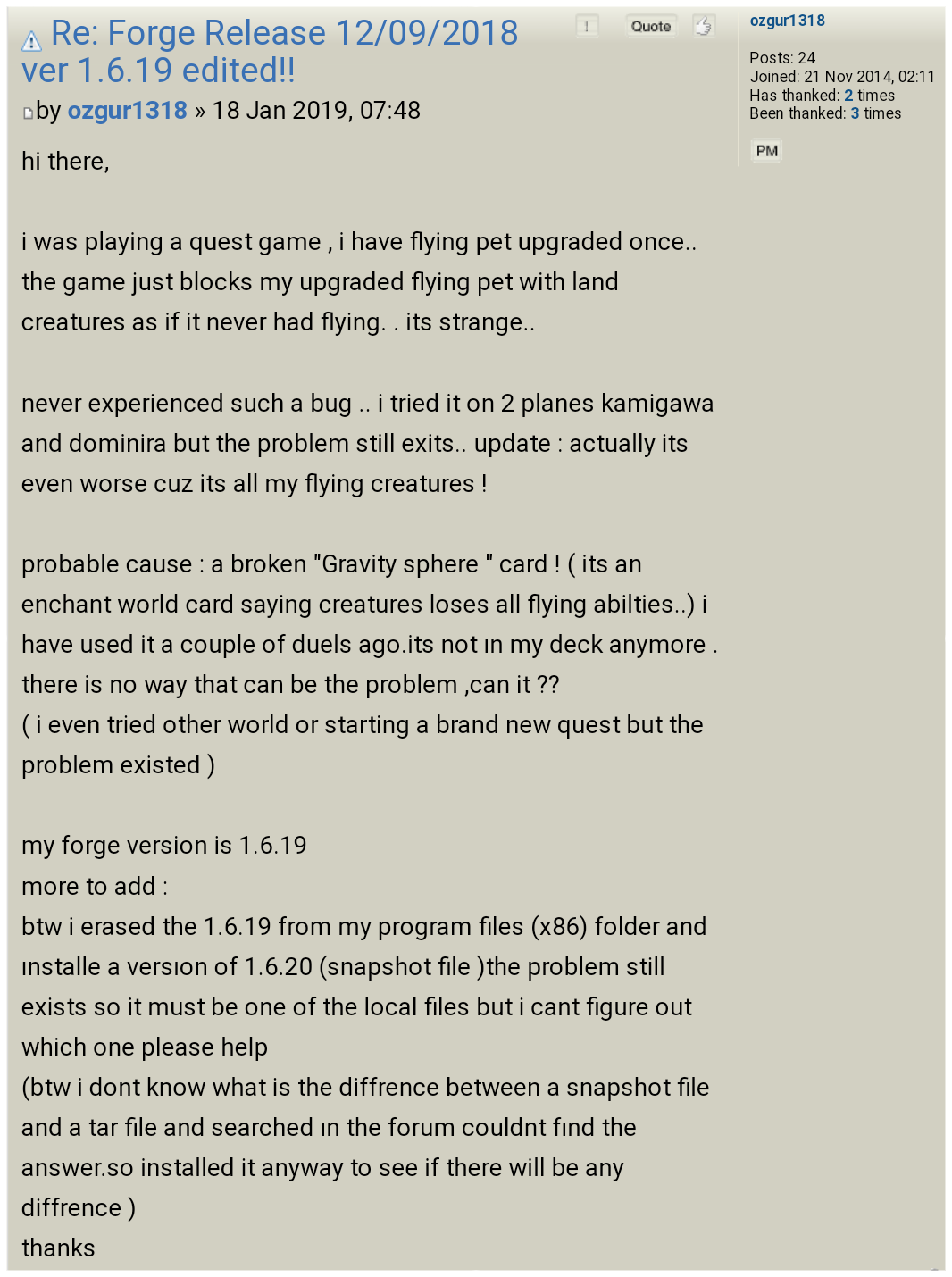Click the warning triangle icon beside post title
952x1277 pixels.
pos(31,40)
